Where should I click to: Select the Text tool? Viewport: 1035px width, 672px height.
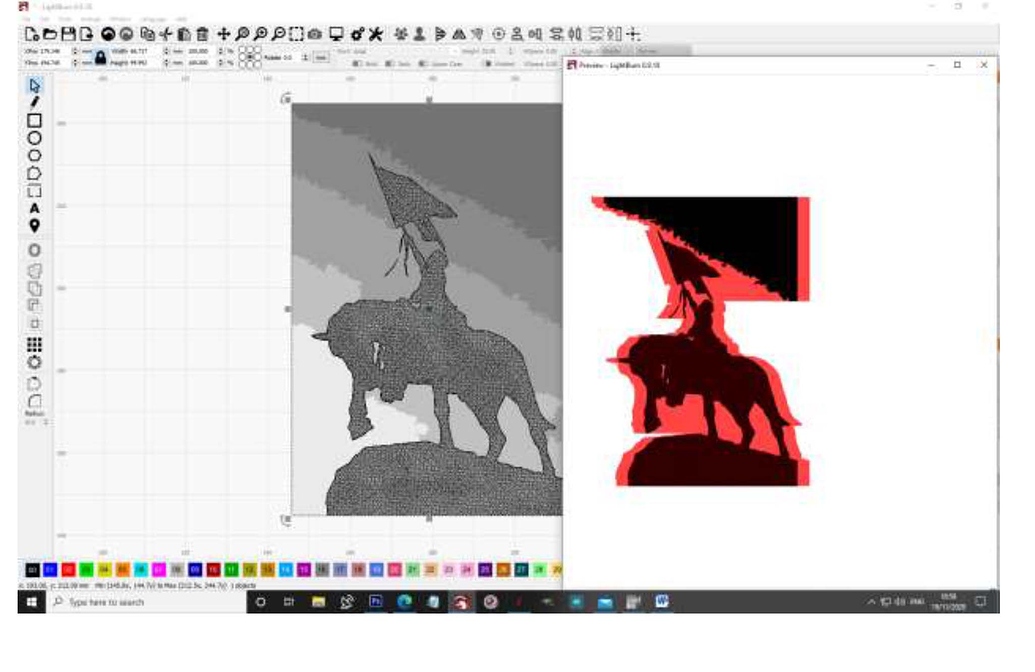pos(33,208)
